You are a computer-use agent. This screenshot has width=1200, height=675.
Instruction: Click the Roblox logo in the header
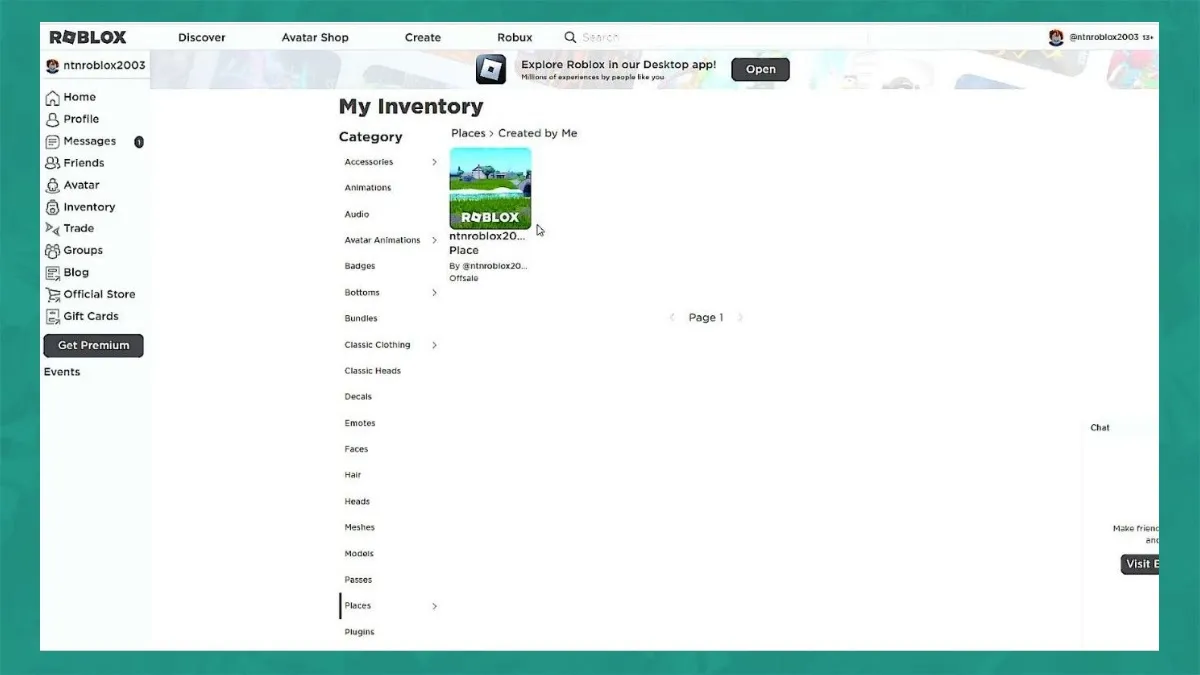(88, 37)
